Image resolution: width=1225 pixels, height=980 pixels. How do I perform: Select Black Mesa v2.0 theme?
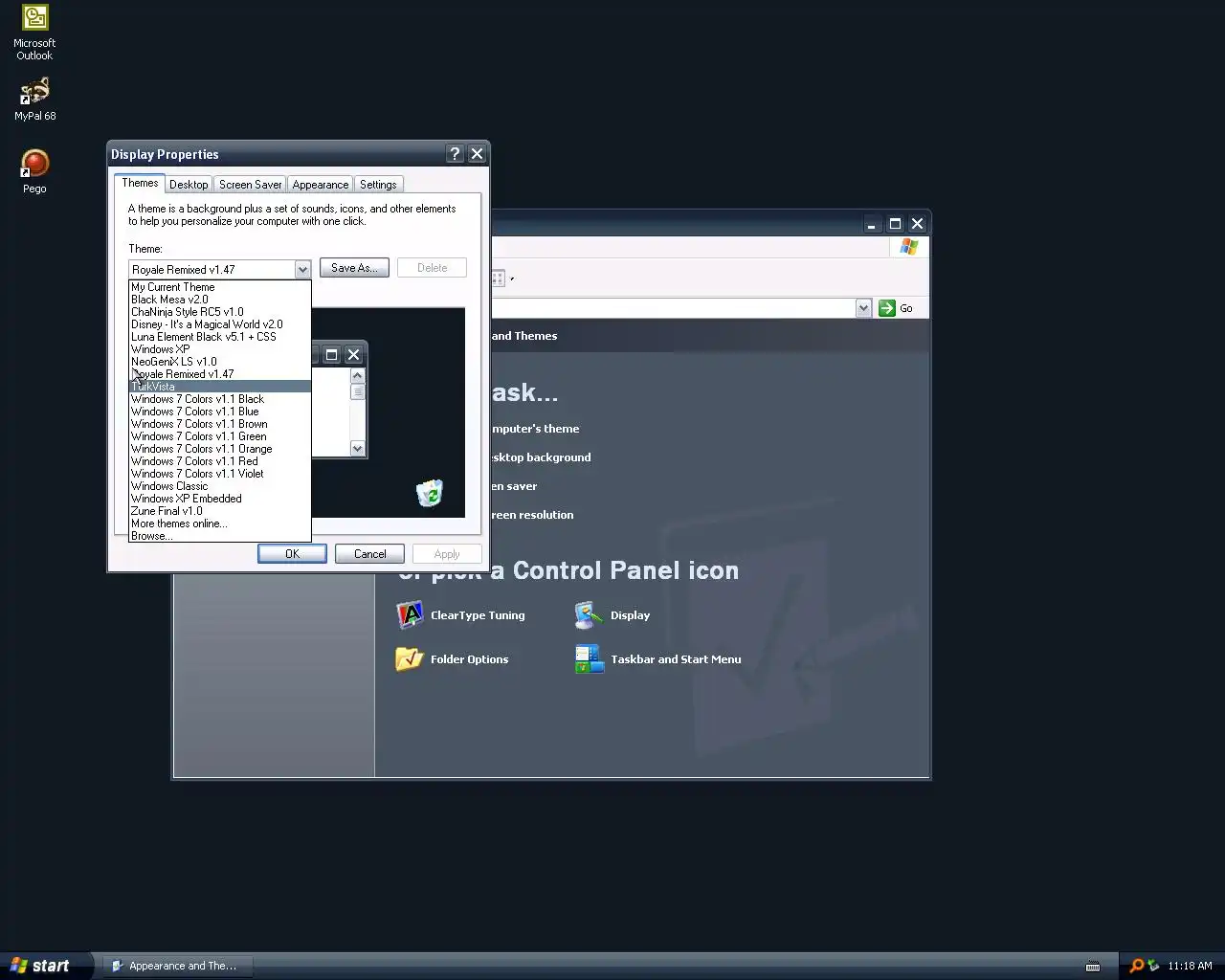pos(220,300)
